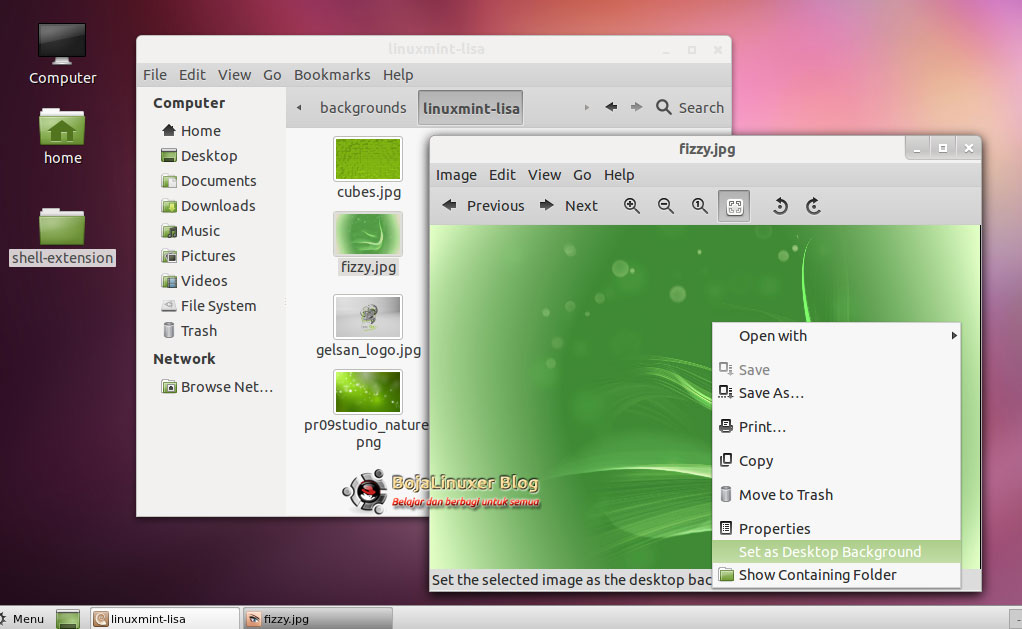Expand Open with submenu
Image resolution: width=1022 pixels, height=629 pixels.
[x=836, y=336]
